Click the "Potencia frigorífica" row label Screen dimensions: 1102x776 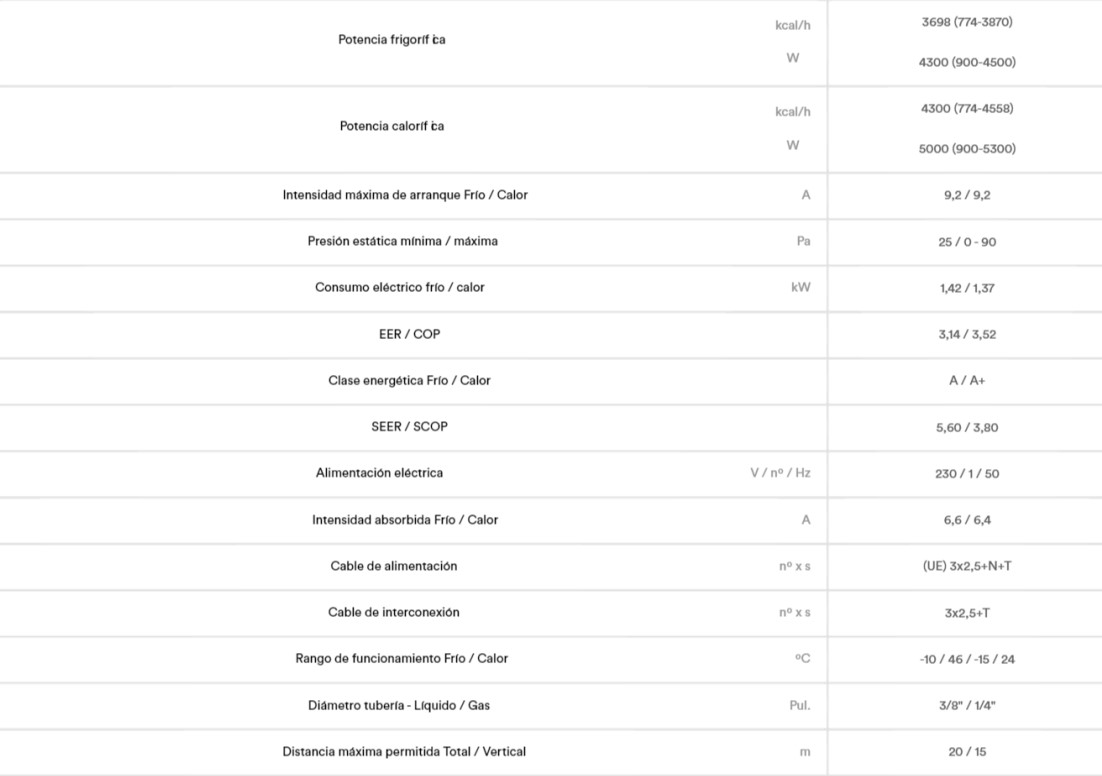pos(391,40)
